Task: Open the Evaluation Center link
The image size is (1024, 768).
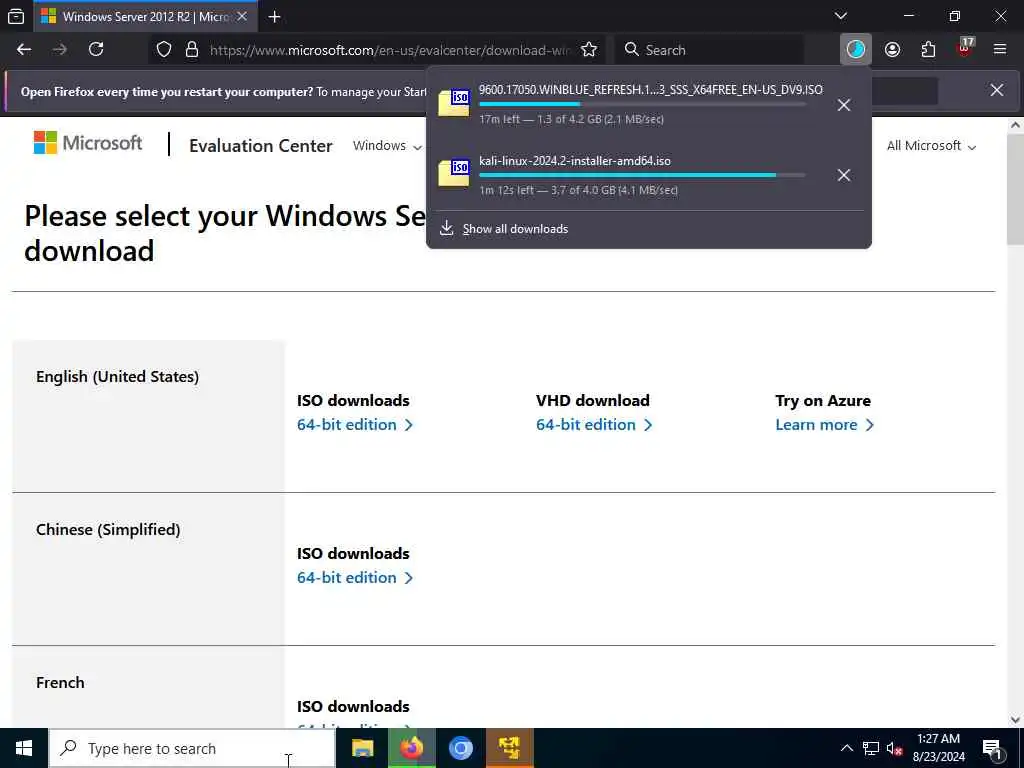Action: 261,146
